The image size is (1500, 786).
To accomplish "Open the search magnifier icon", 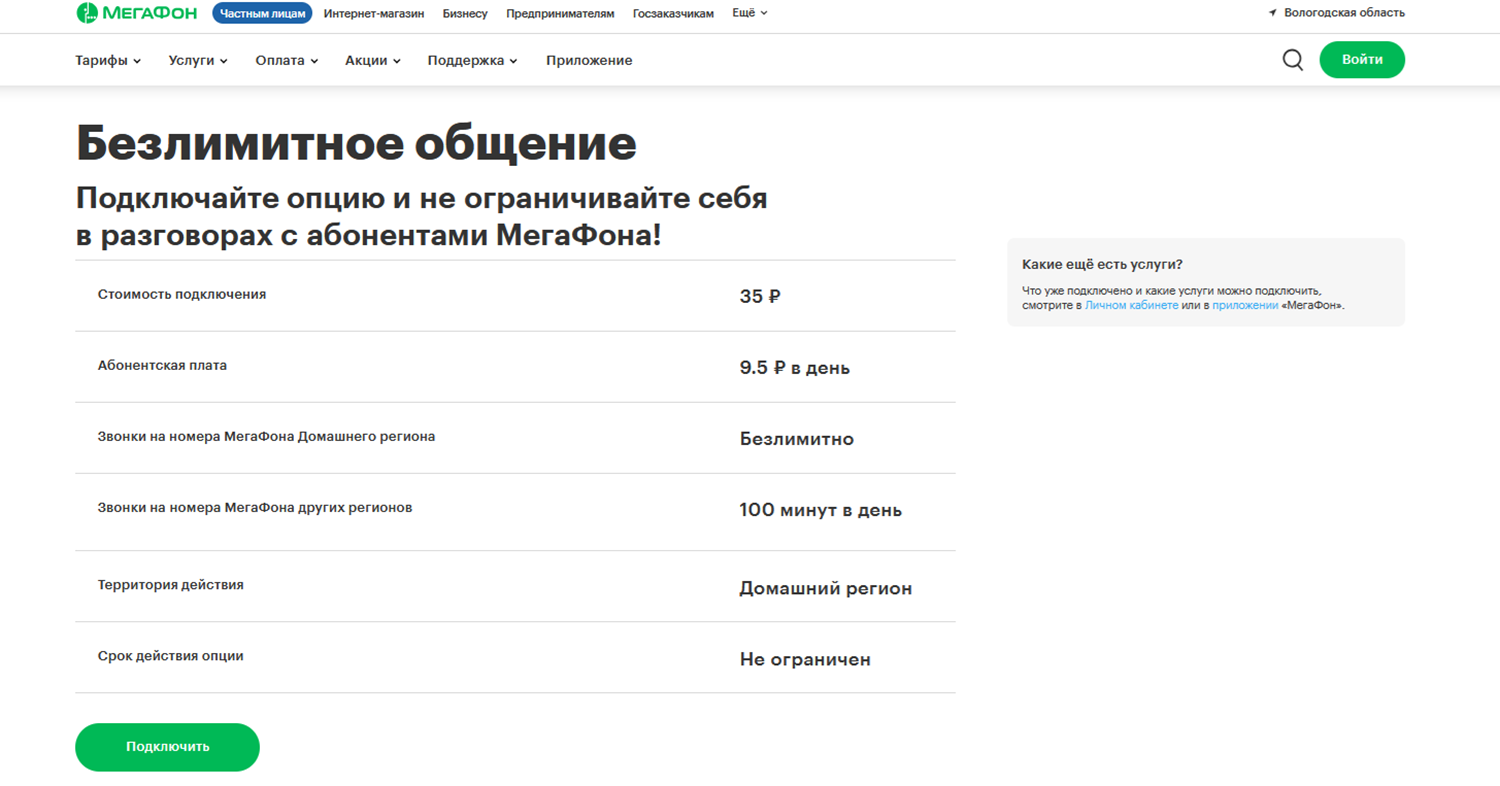I will tap(1292, 60).
